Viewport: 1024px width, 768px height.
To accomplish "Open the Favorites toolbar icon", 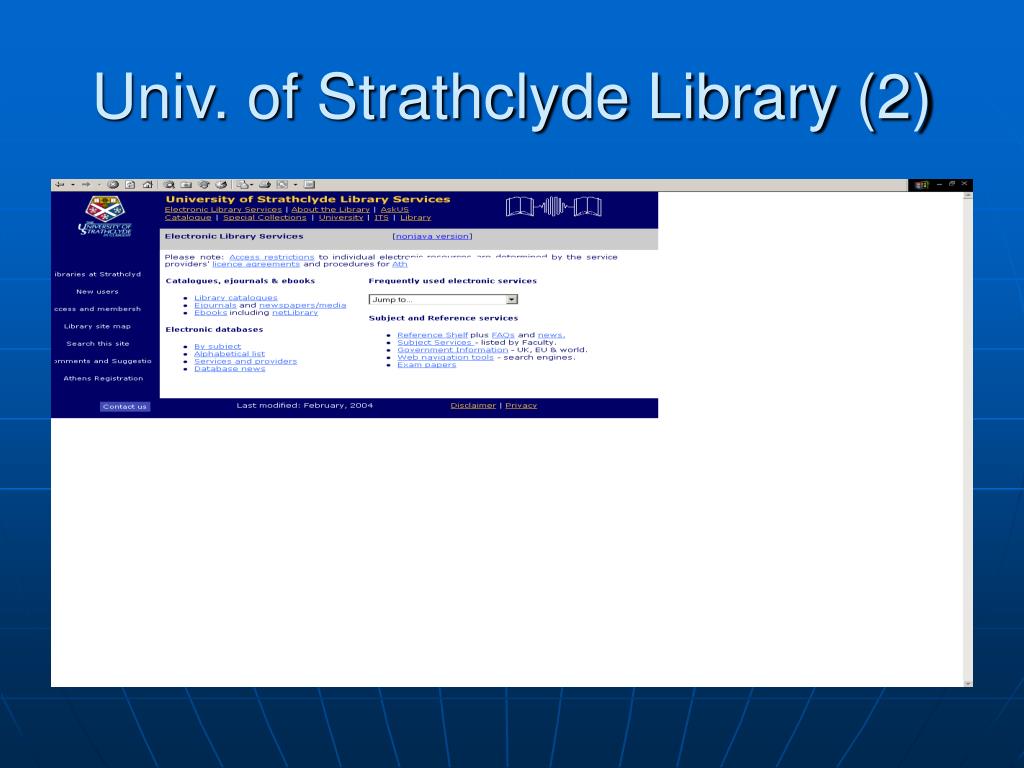I will (186, 185).
